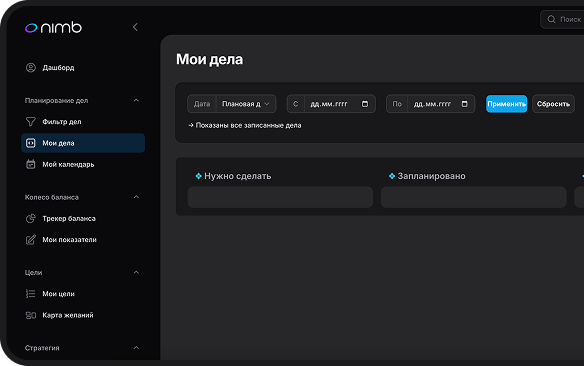584x366 pixels.
Task: Click the Дата label in the filter
Action: [202, 104]
